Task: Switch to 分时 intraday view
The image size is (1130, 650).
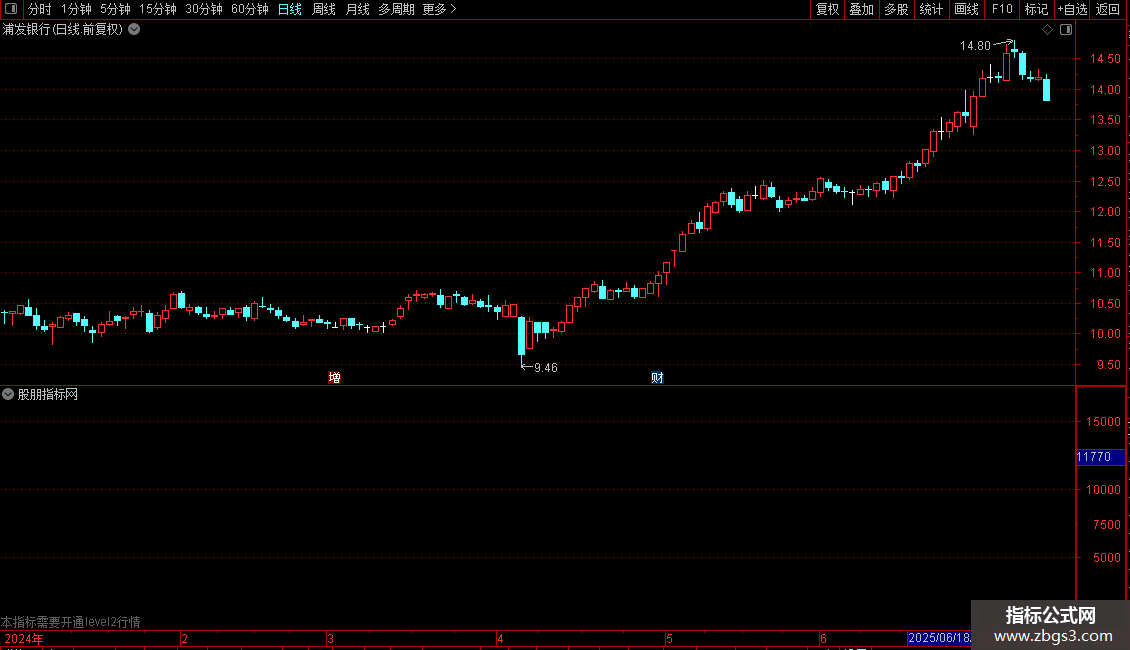Action: click(x=40, y=9)
